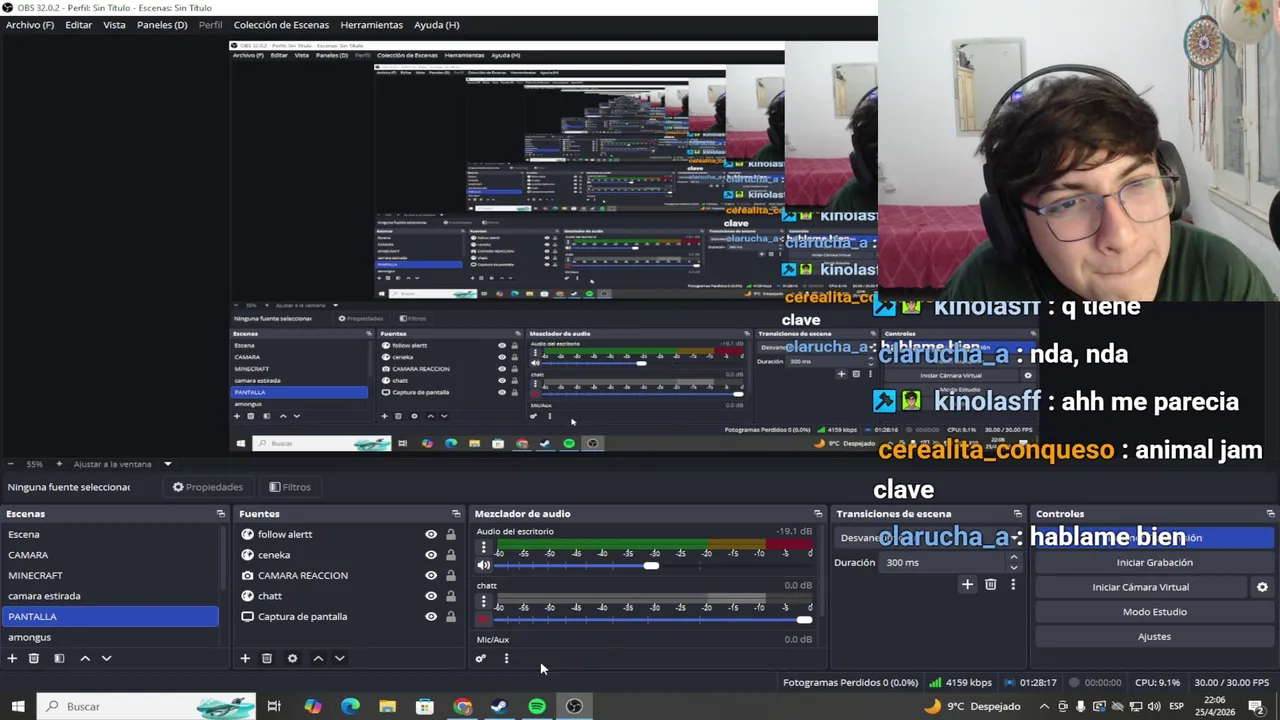Hide the CAMARA REACCION source
Screen dimensions: 1280x720
click(431, 575)
